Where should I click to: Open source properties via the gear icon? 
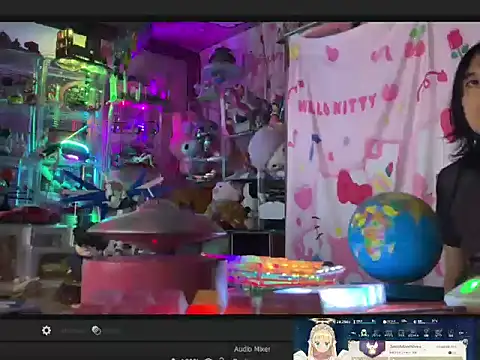(46, 330)
